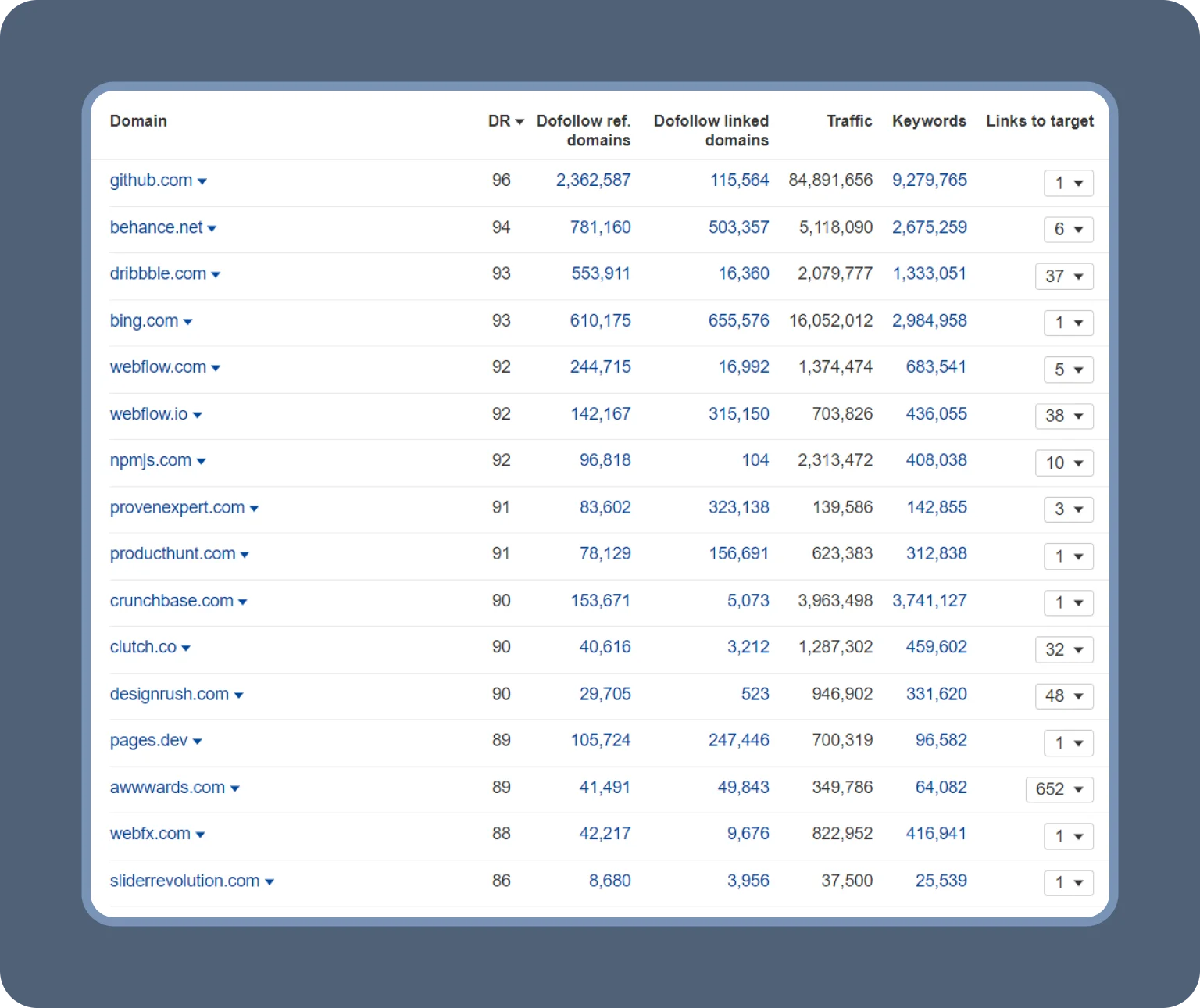
Task: Open webflow.com ref. domains count 244,715
Action: click(x=600, y=366)
